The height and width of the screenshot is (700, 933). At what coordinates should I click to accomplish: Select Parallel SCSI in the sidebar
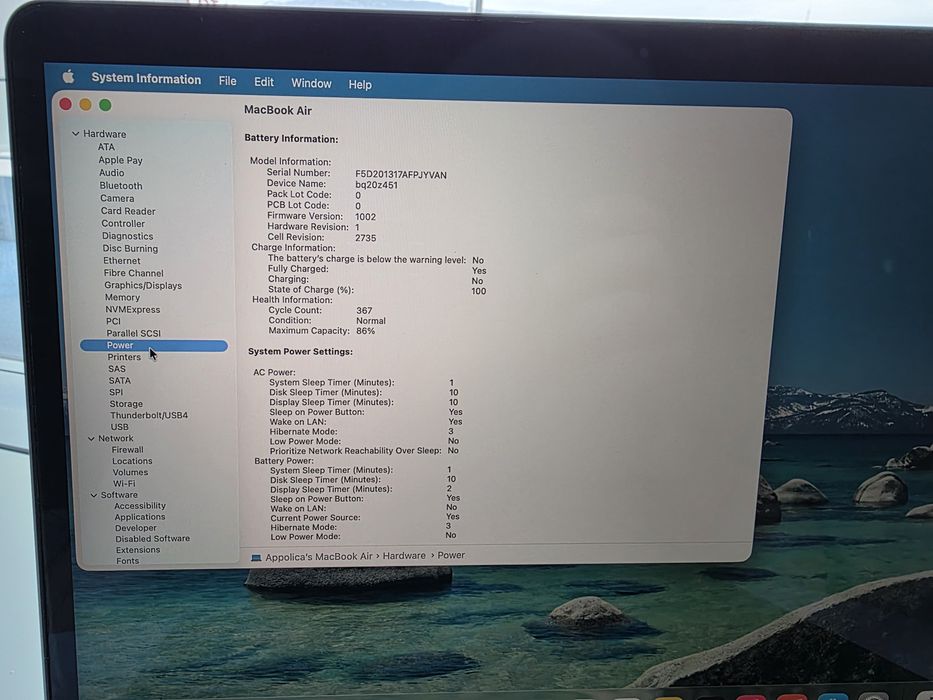pos(133,333)
